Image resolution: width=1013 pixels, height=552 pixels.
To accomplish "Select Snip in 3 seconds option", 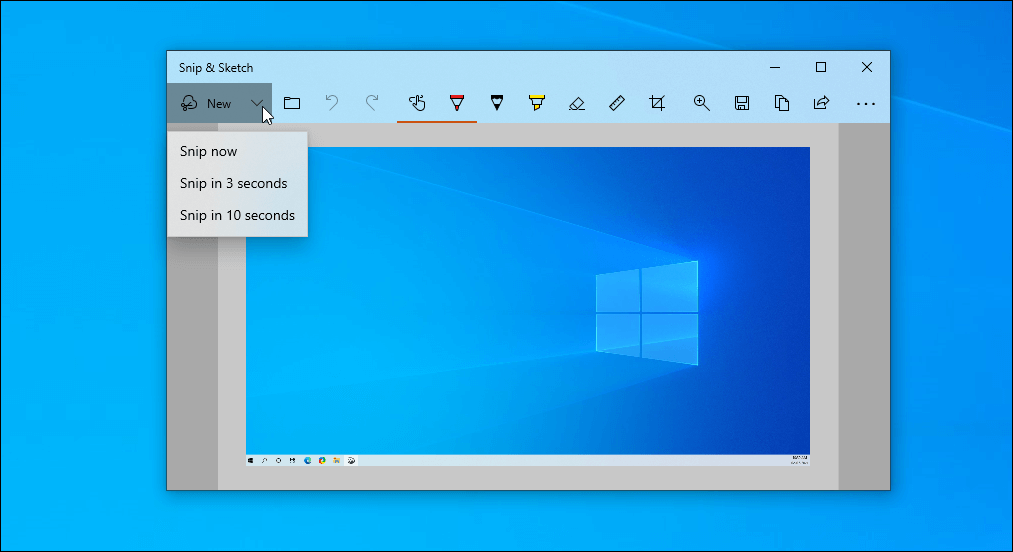I will pyautogui.click(x=233, y=183).
